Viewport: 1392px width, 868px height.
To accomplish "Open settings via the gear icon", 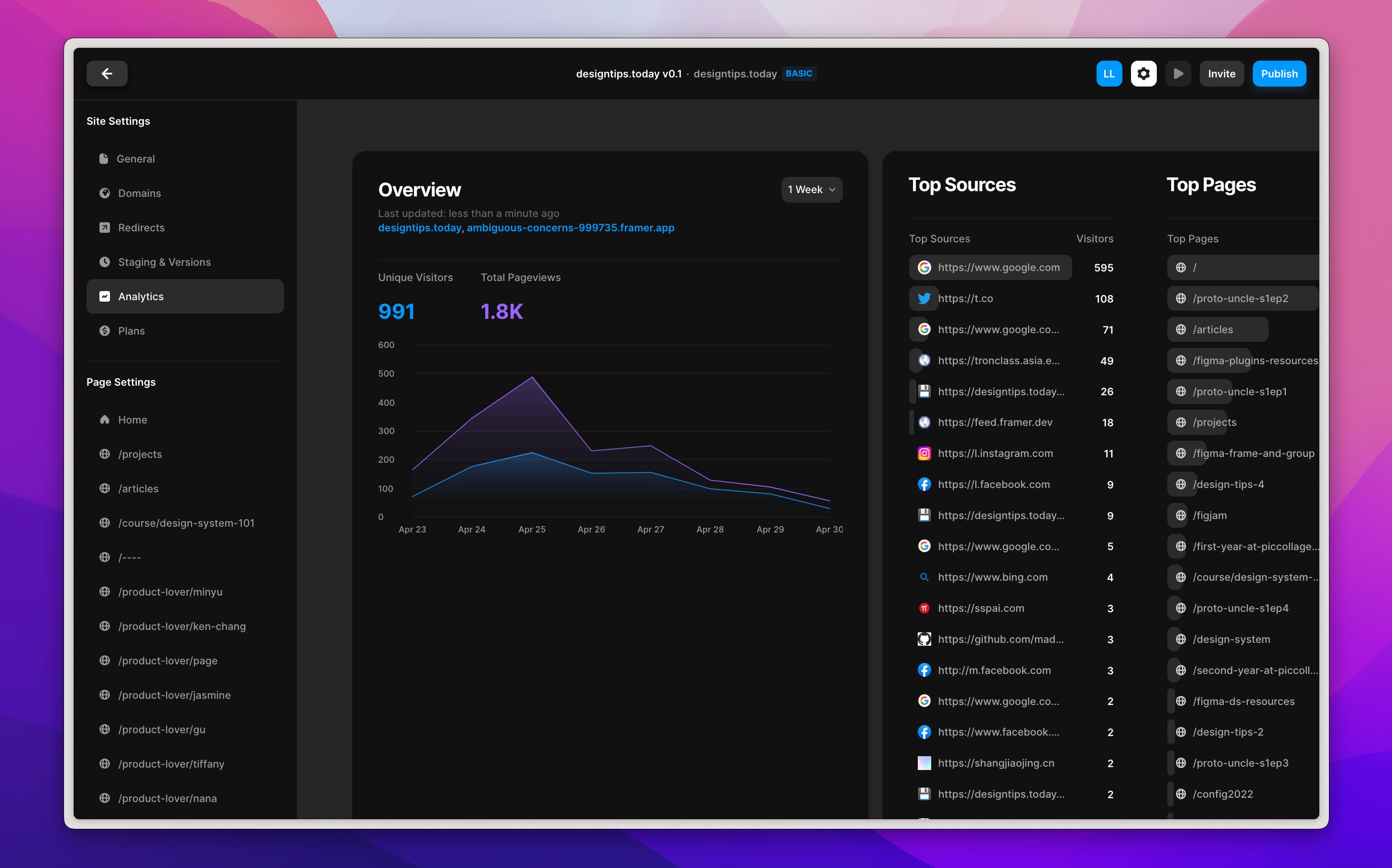I will point(1143,74).
